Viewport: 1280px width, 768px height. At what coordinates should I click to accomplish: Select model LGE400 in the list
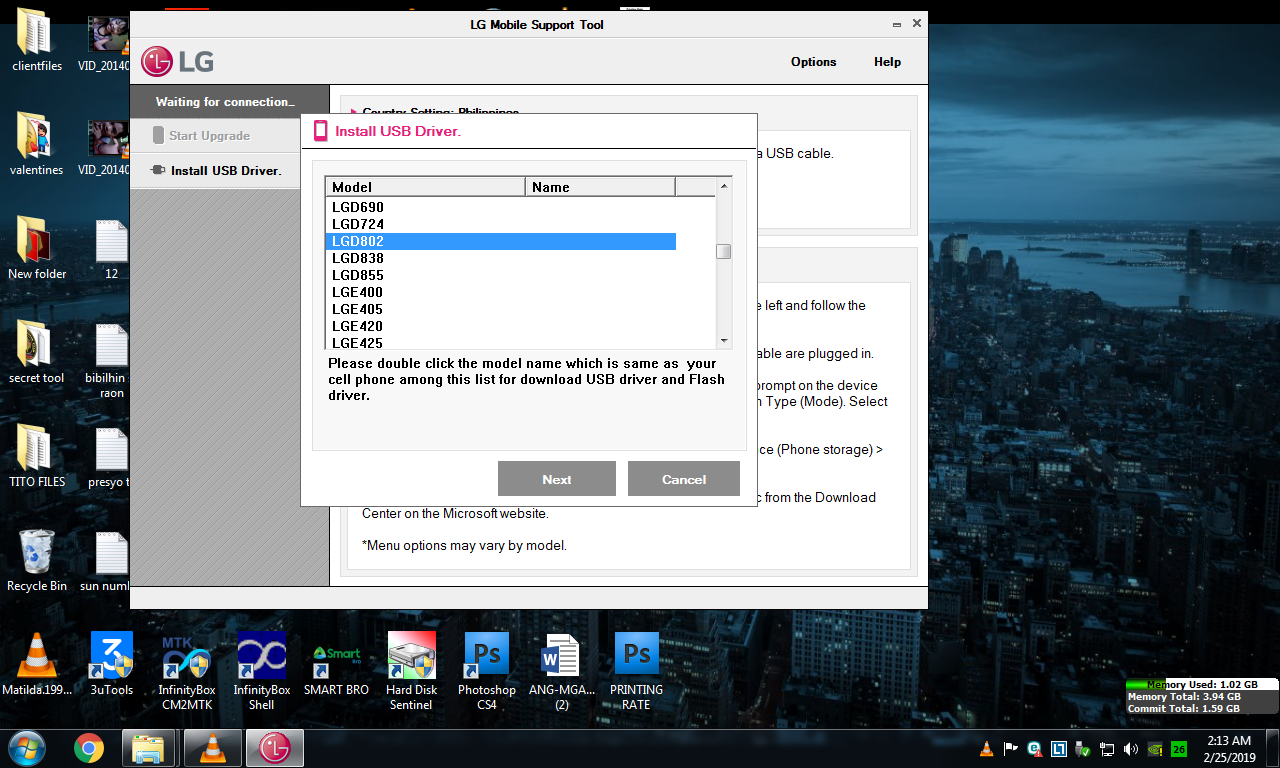tap(501, 292)
